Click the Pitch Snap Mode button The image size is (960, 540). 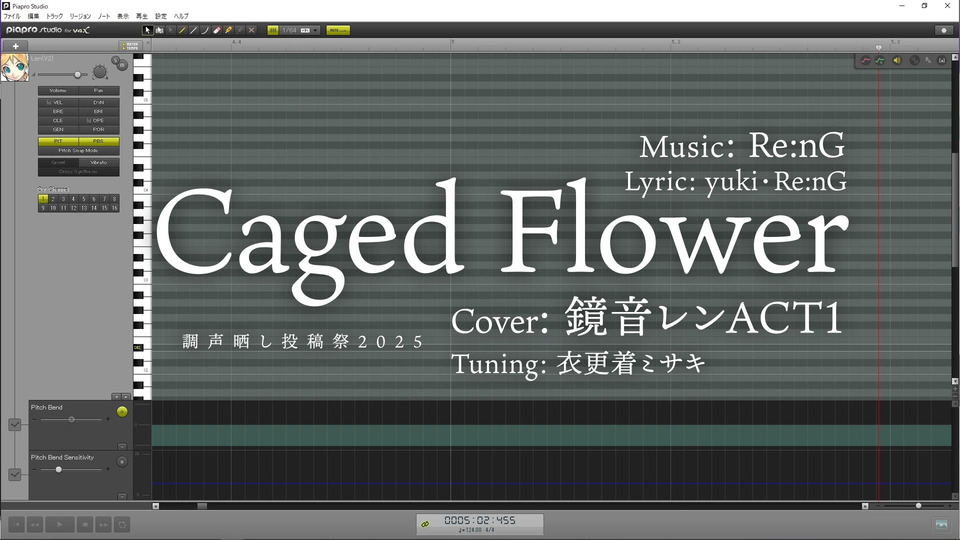point(78,150)
